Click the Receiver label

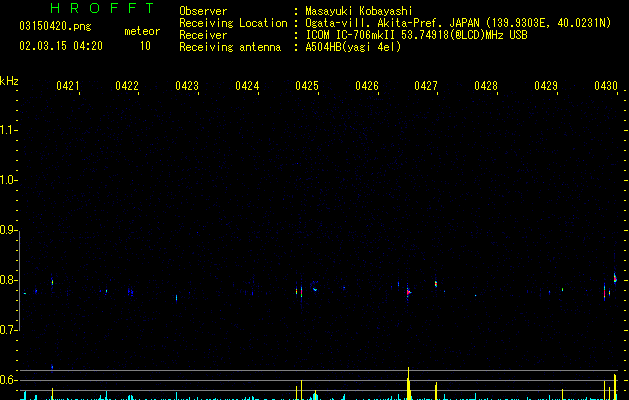[x=203, y=35]
